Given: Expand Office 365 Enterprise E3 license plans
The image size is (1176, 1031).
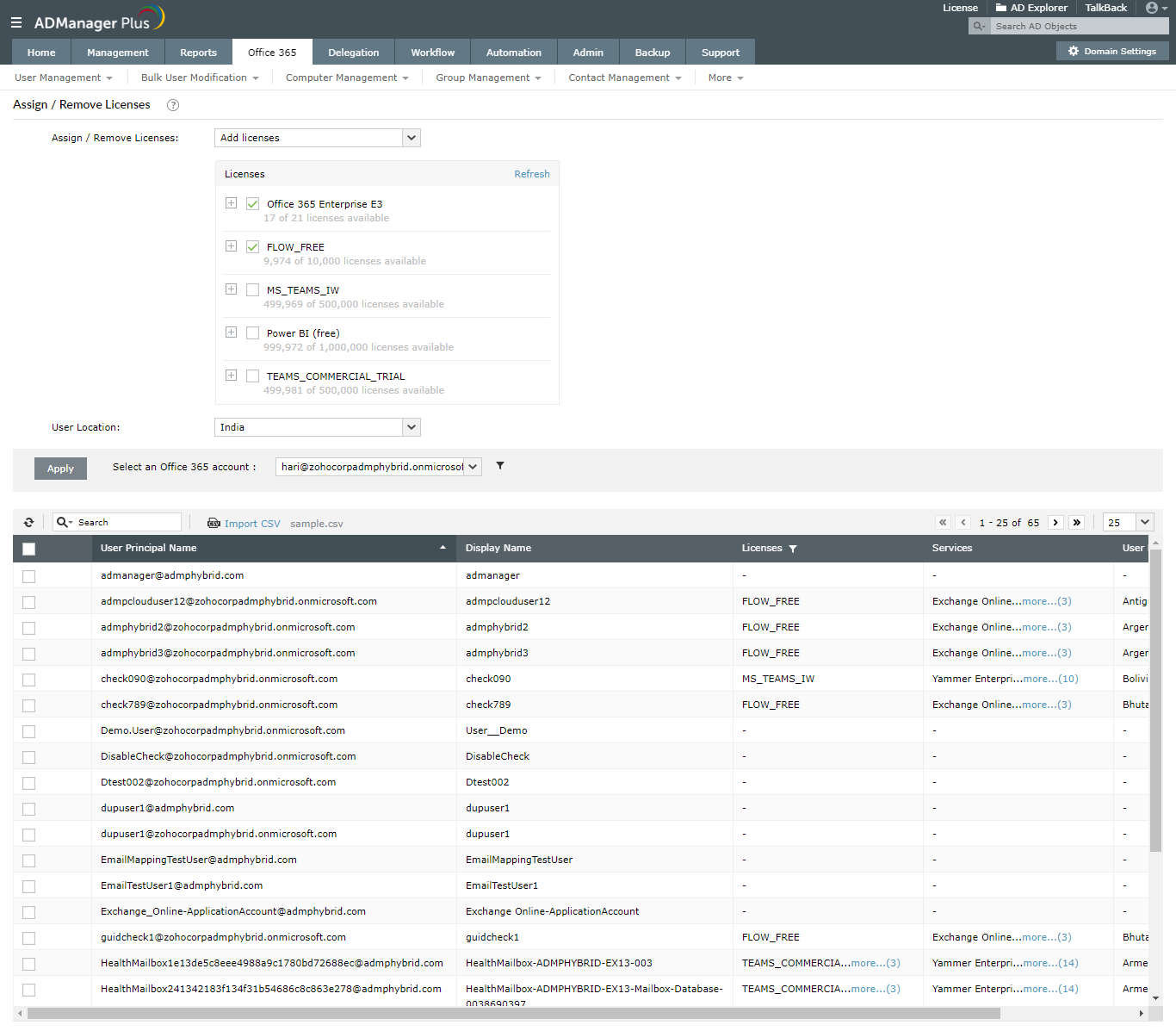Looking at the screenshot, I should 231,203.
